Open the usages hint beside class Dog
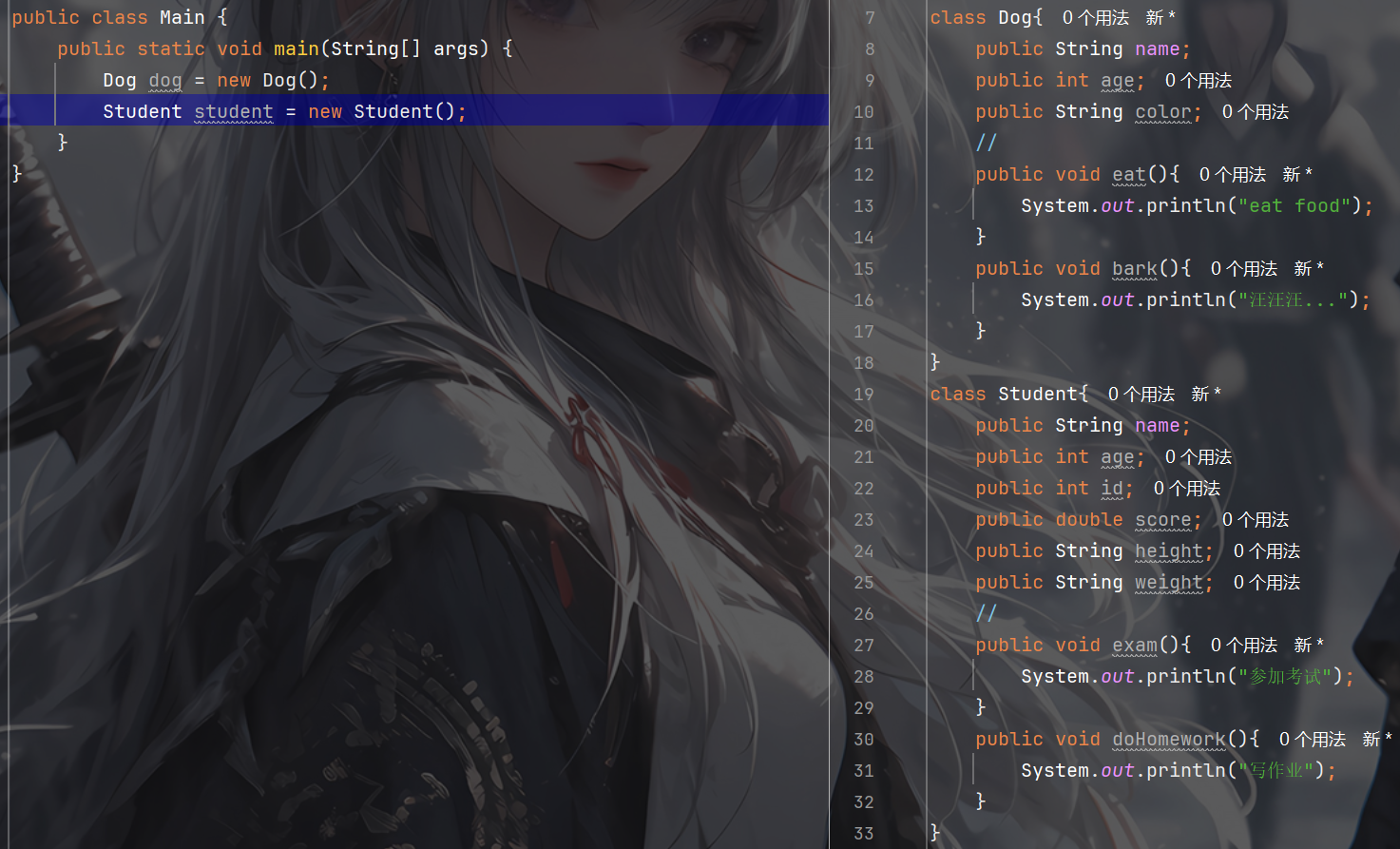1400x849 pixels. (x=1096, y=17)
